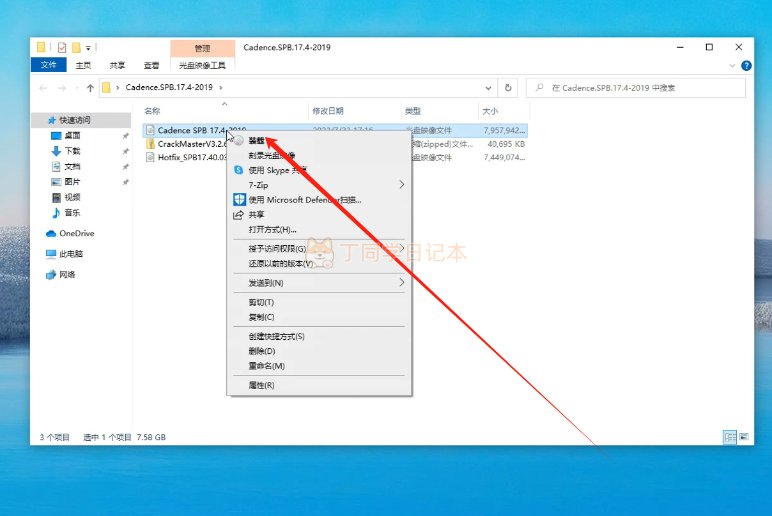The image size is (772, 516).
Task: Click the properties quick access icon
Action: (62, 47)
